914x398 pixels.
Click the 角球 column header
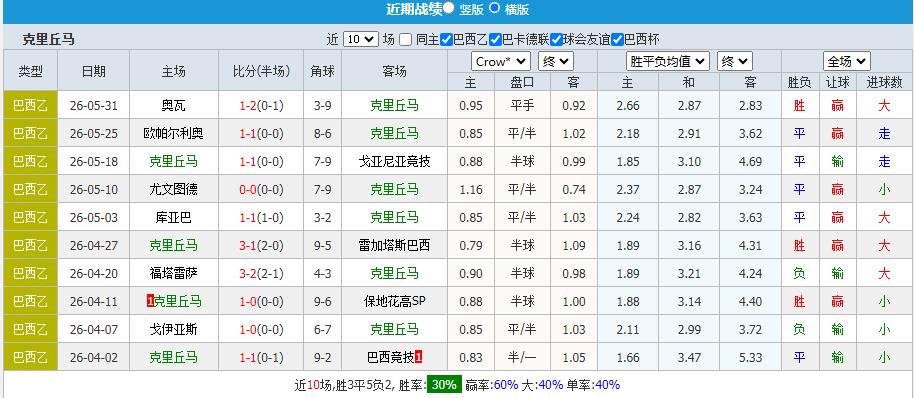coord(322,71)
